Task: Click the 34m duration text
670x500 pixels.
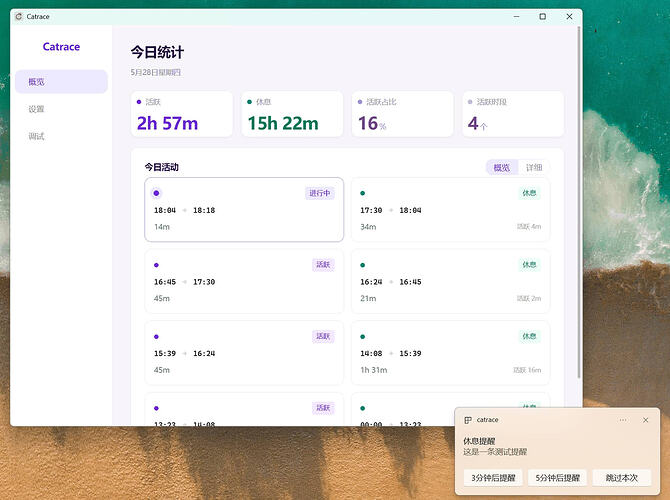Action: coord(368,227)
